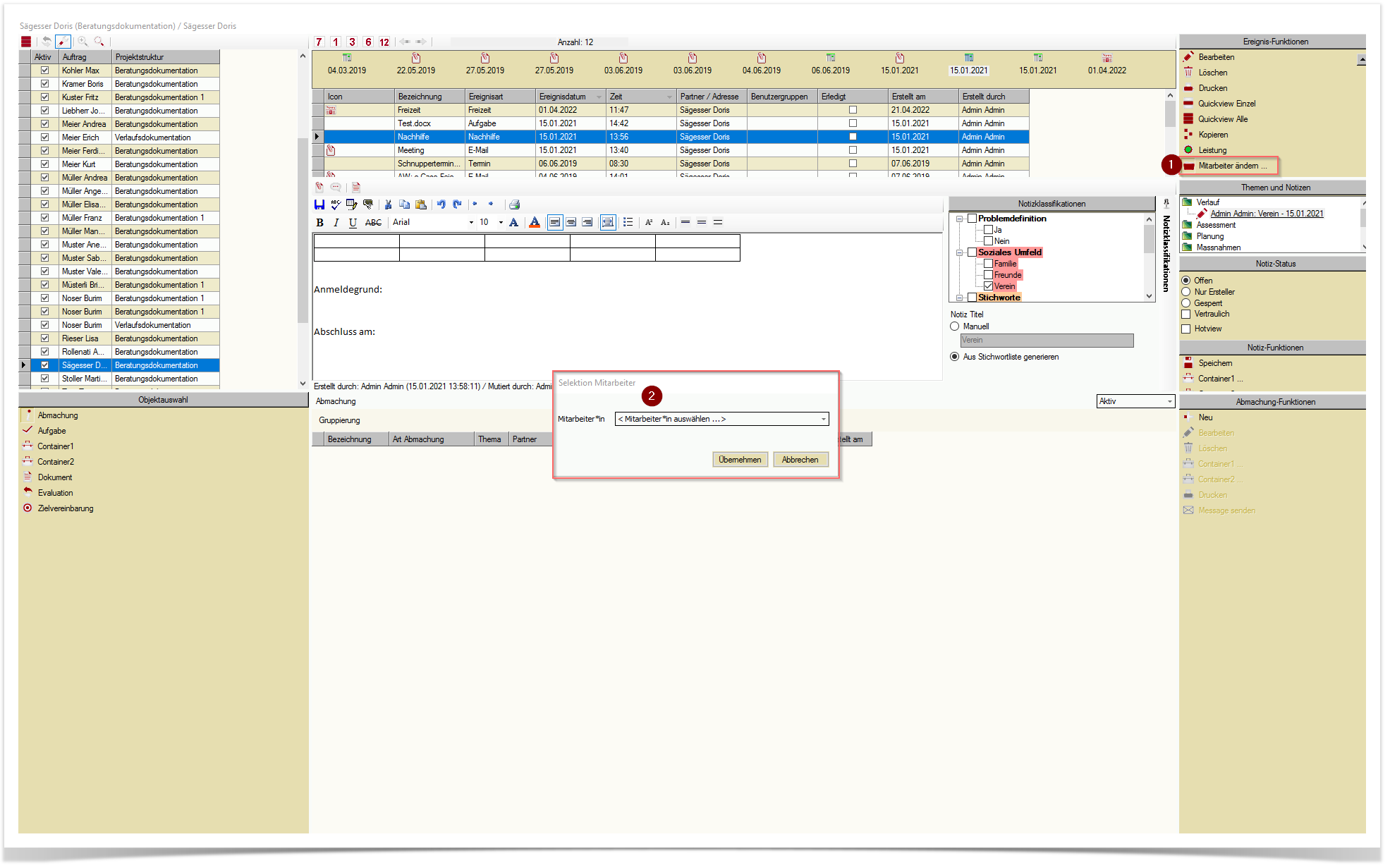Select Zielvereinbarung in Objektauswahl
The height and width of the screenshot is (868, 1390).
click(65, 508)
